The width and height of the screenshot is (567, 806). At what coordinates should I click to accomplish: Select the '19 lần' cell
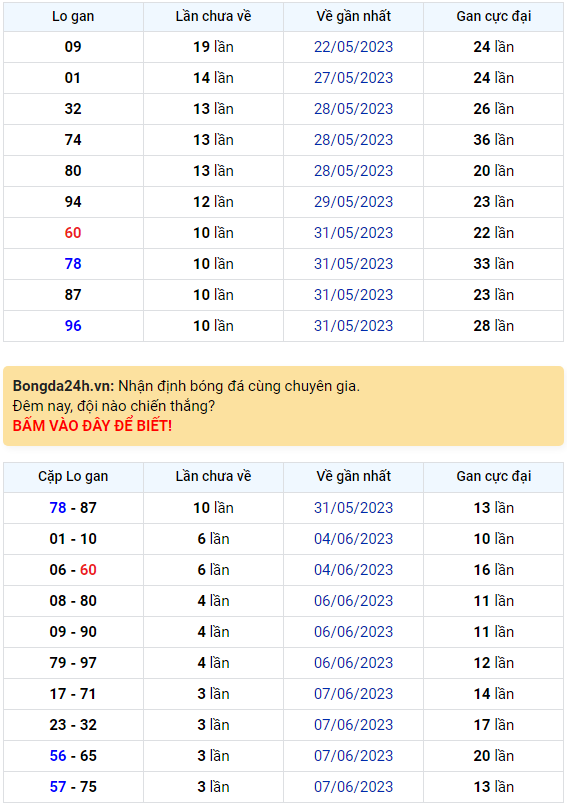click(x=213, y=47)
